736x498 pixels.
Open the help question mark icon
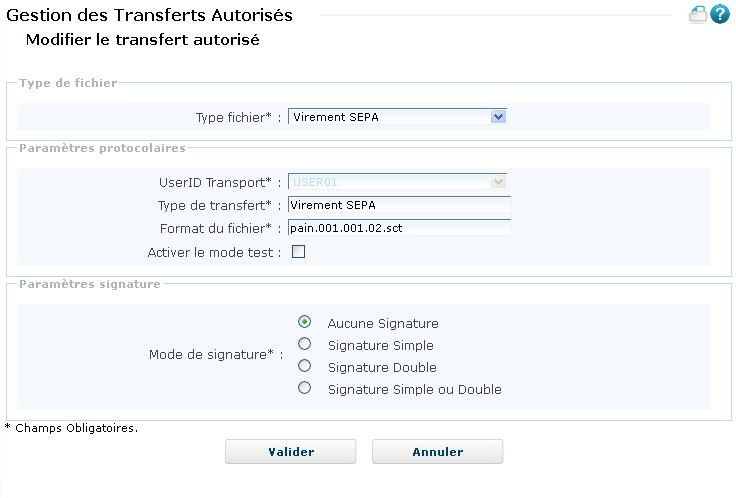coord(719,15)
